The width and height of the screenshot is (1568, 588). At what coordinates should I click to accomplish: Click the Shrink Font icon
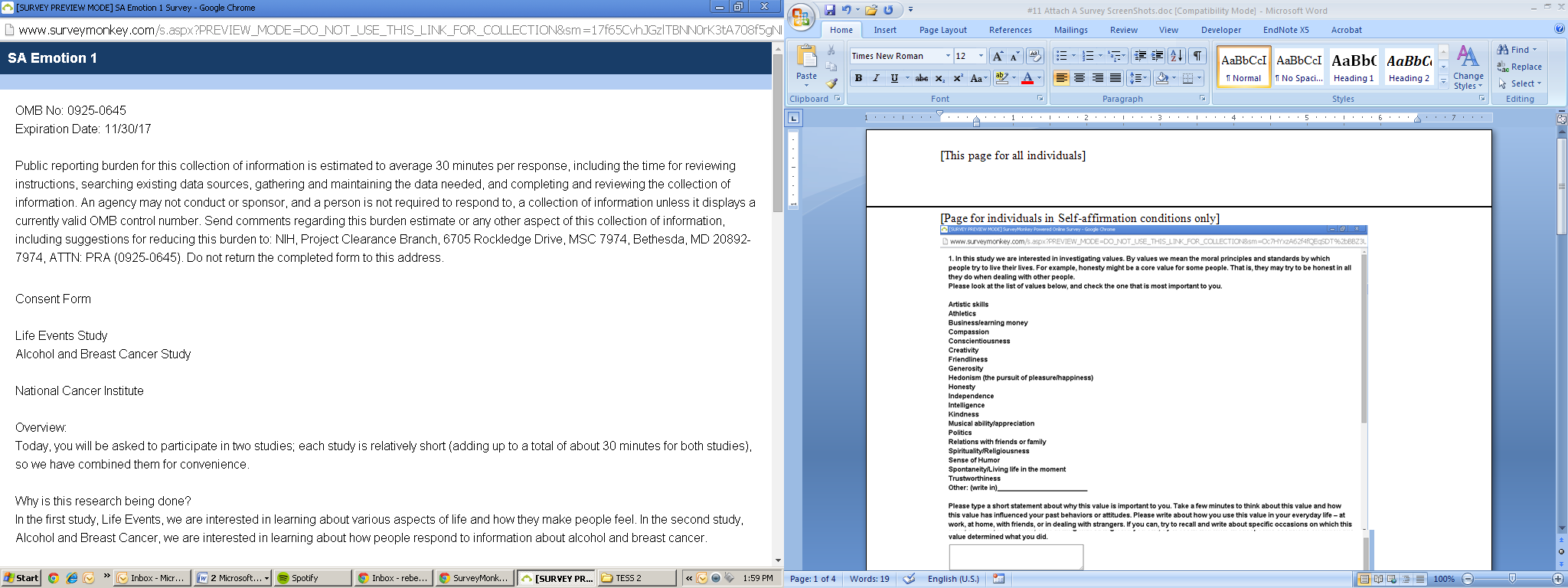pos(1014,56)
